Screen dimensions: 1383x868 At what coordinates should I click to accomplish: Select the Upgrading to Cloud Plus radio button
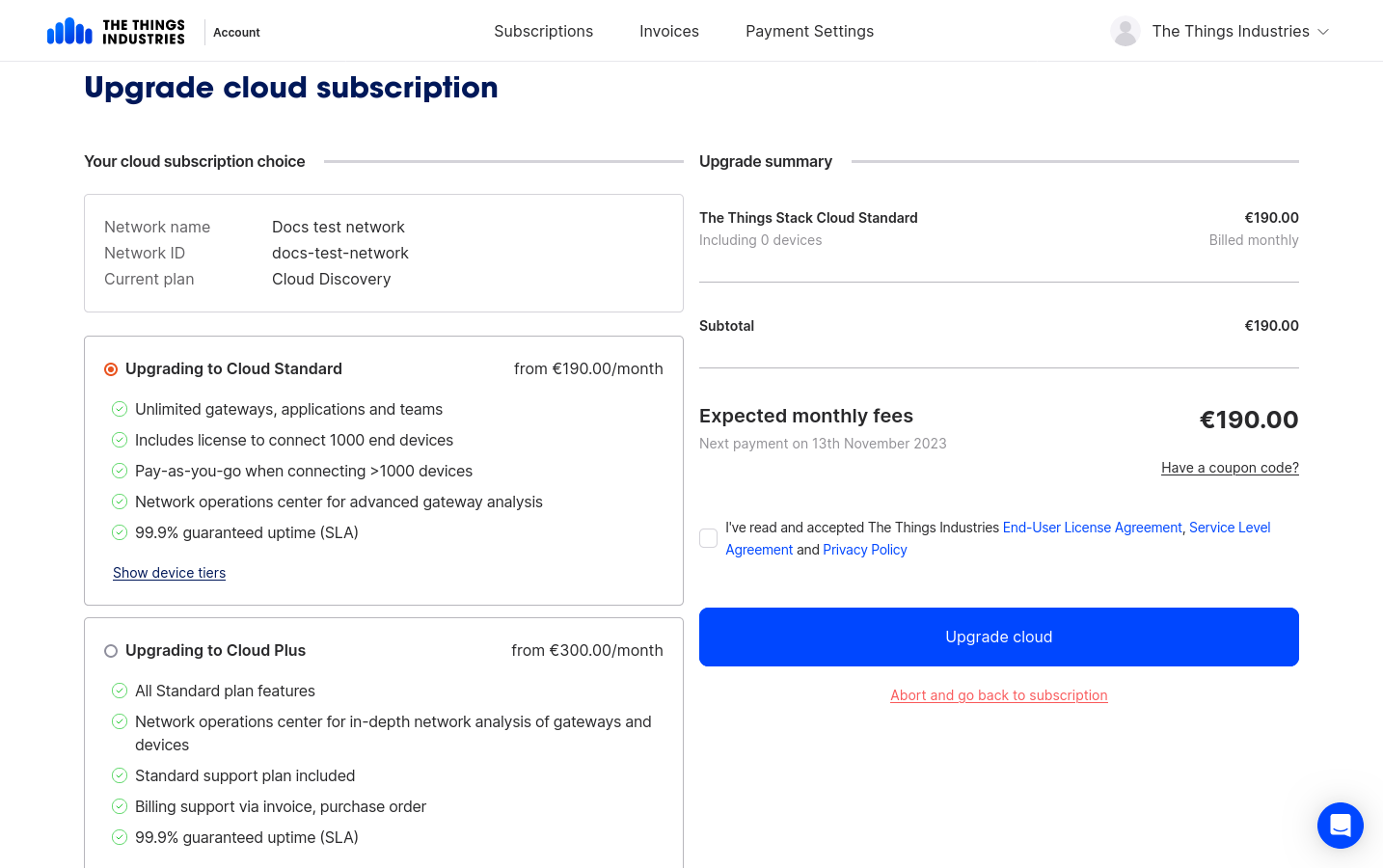point(111,651)
